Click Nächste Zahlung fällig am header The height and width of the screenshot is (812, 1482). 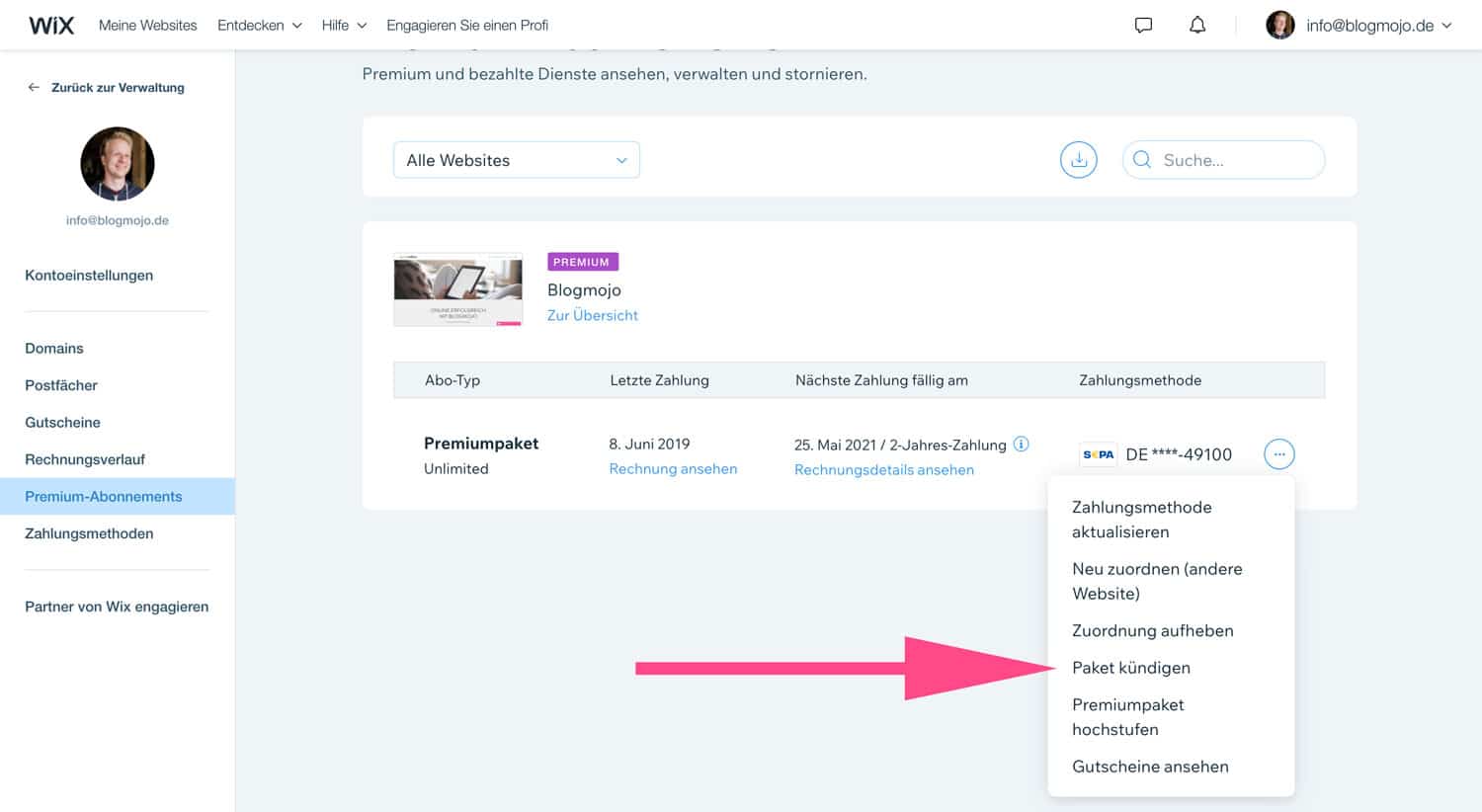[881, 380]
